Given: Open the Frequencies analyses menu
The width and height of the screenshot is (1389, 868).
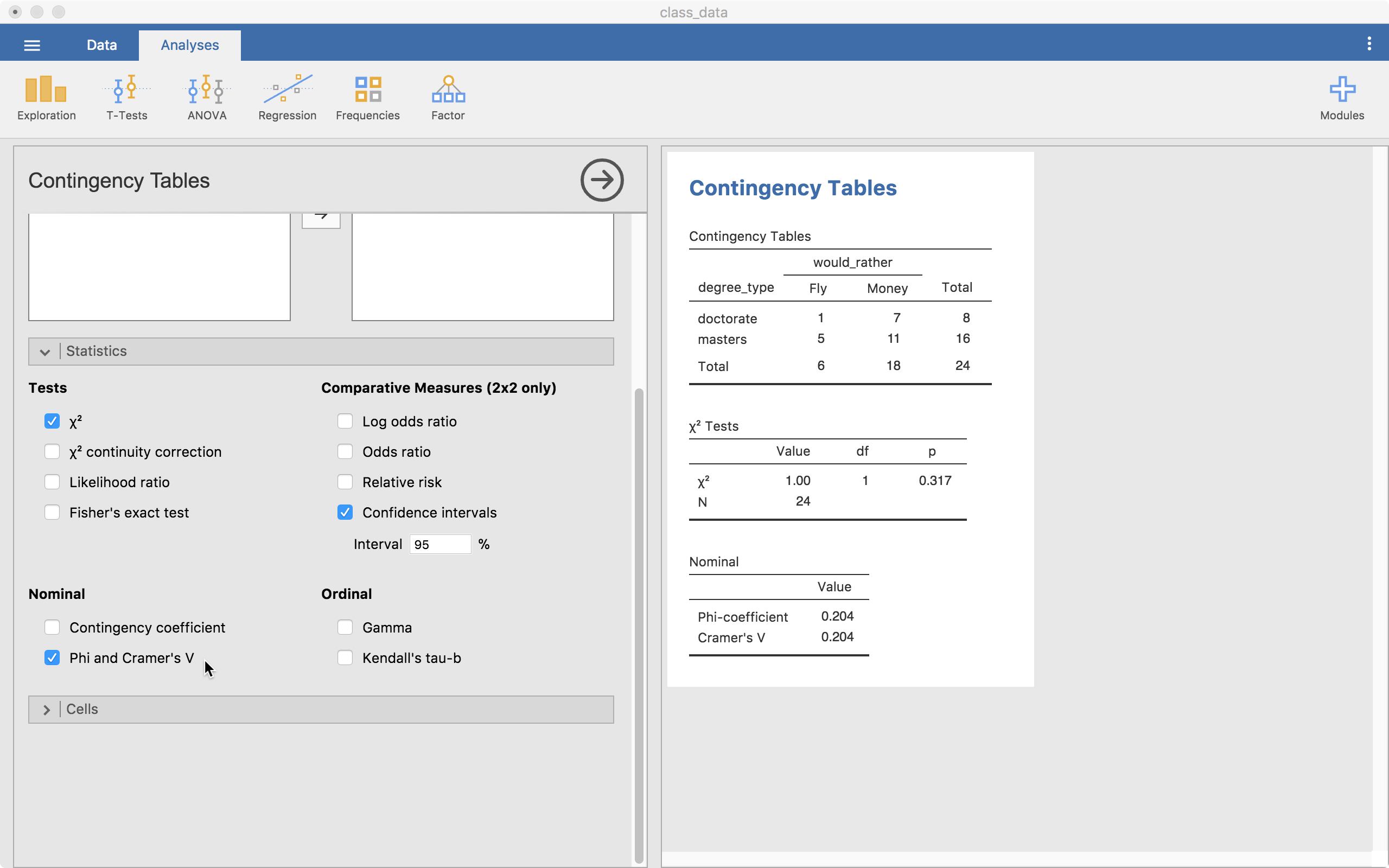Looking at the screenshot, I should tap(367, 98).
